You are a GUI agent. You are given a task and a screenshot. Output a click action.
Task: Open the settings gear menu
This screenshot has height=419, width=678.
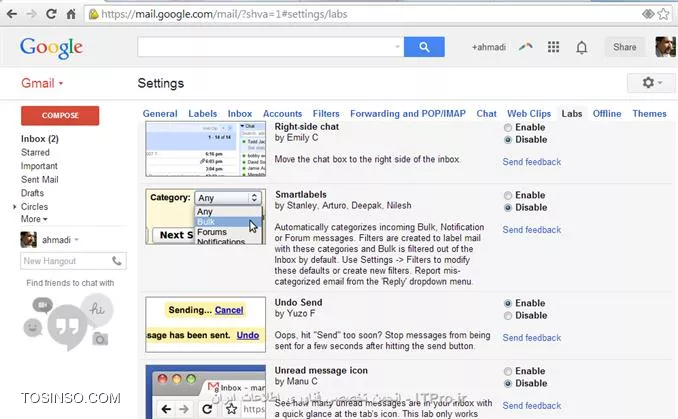coord(651,82)
